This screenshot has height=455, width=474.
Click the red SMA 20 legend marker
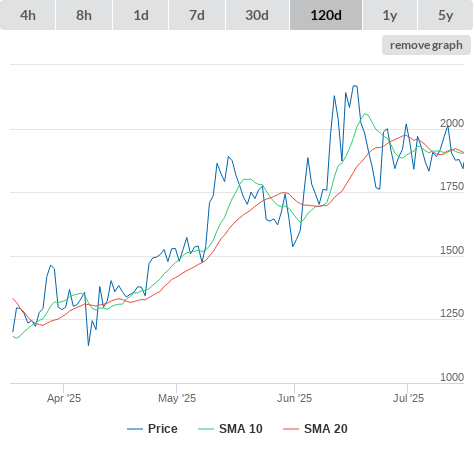pyautogui.click(x=291, y=429)
